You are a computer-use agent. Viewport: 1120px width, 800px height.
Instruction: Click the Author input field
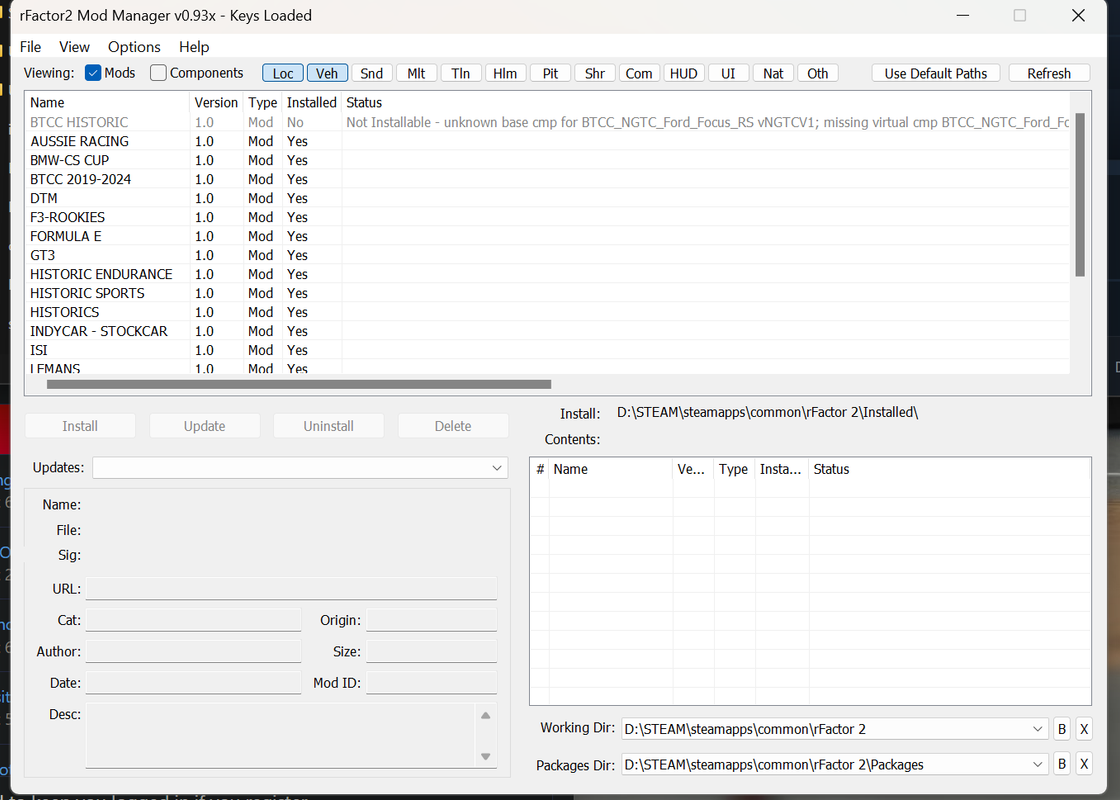pos(194,651)
